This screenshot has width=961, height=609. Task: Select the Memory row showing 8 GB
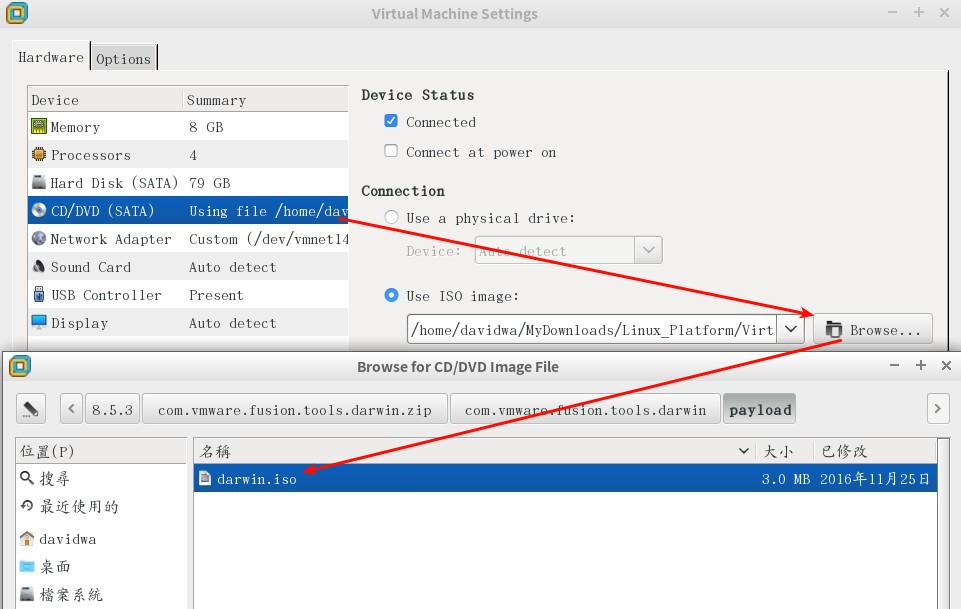188,126
